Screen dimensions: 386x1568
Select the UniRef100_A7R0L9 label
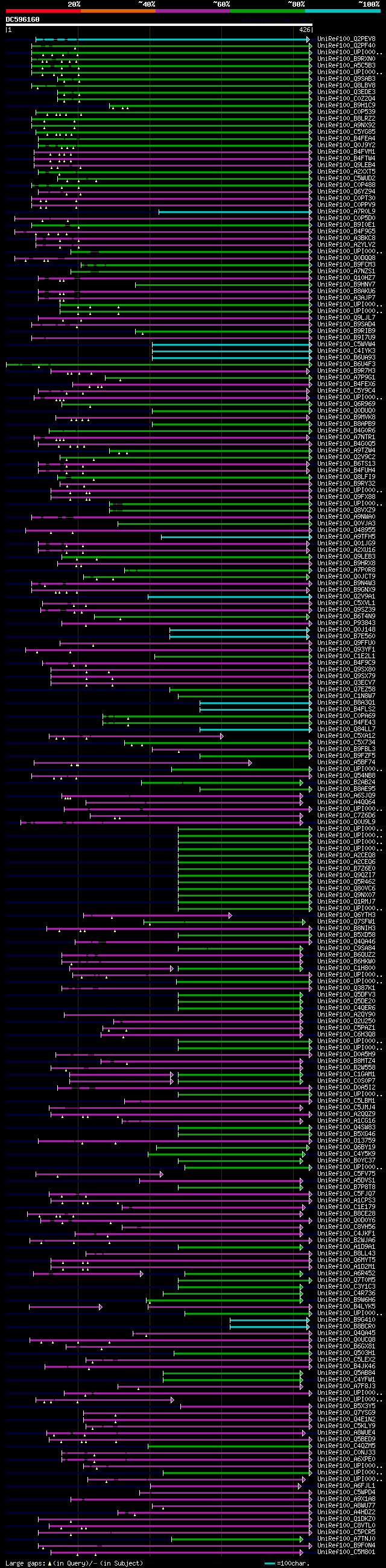coord(346,212)
